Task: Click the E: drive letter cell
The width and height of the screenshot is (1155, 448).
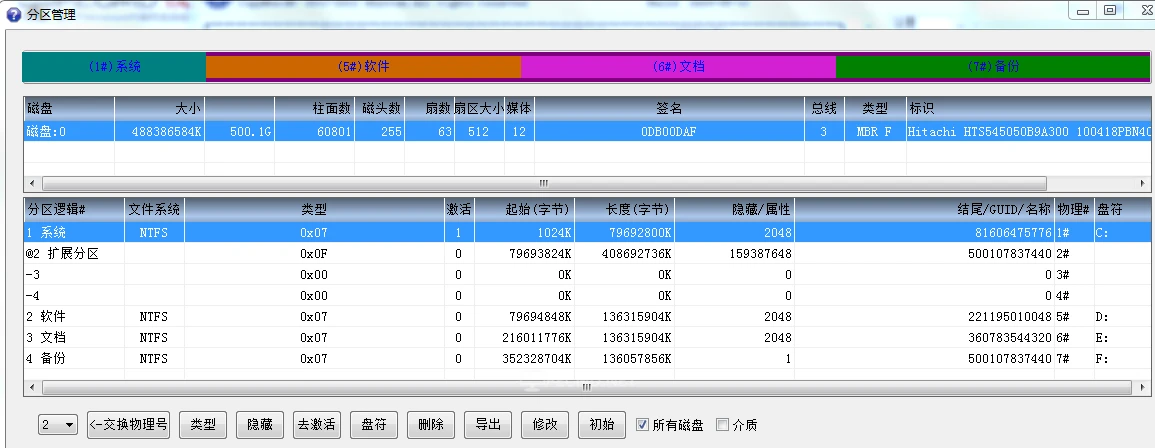Action: click(x=1123, y=337)
